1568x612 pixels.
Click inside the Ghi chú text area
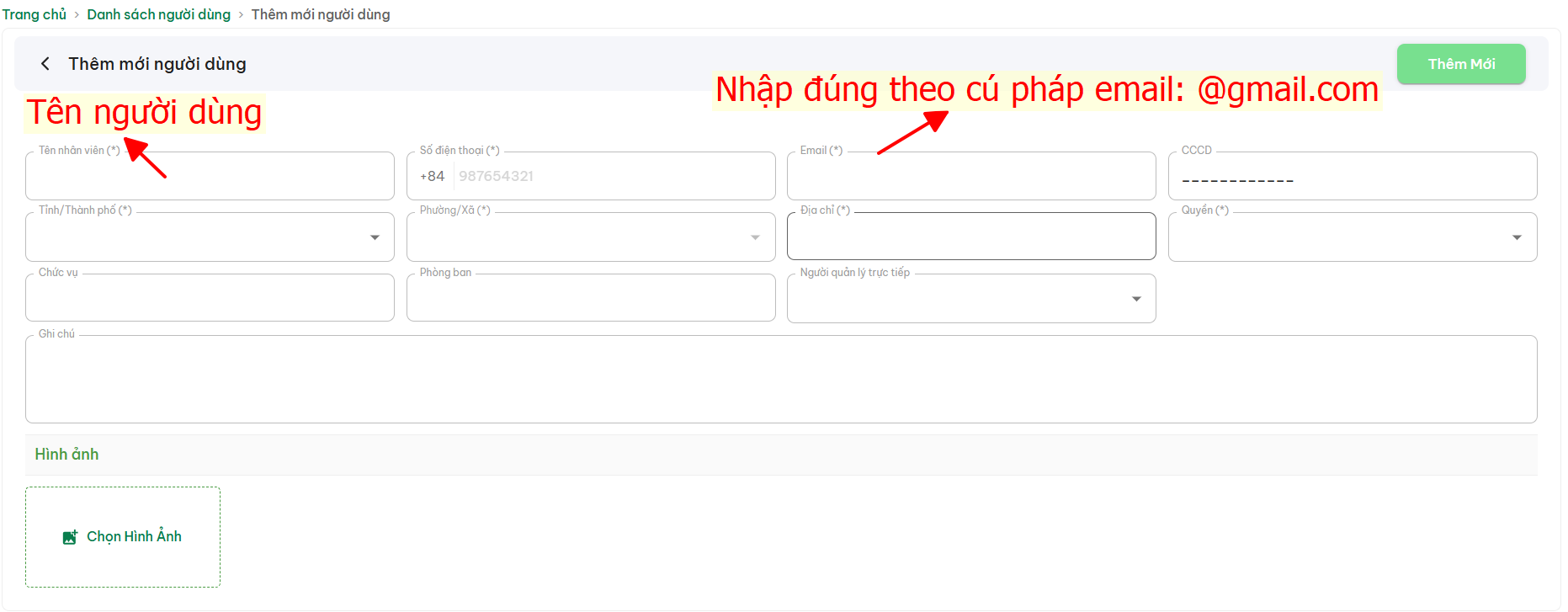click(x=780, y=380)
